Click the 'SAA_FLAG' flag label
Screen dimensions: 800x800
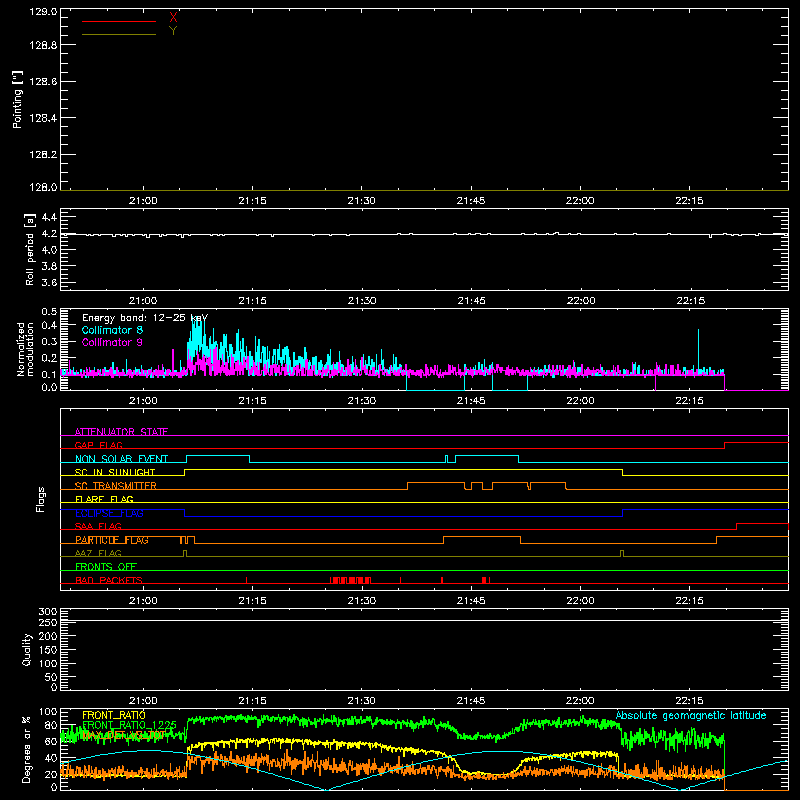[x=98, y=526]
